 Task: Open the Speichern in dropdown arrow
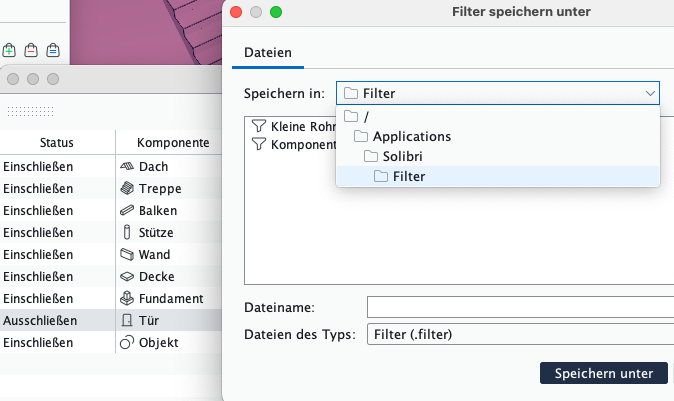(x=650, y=93)
